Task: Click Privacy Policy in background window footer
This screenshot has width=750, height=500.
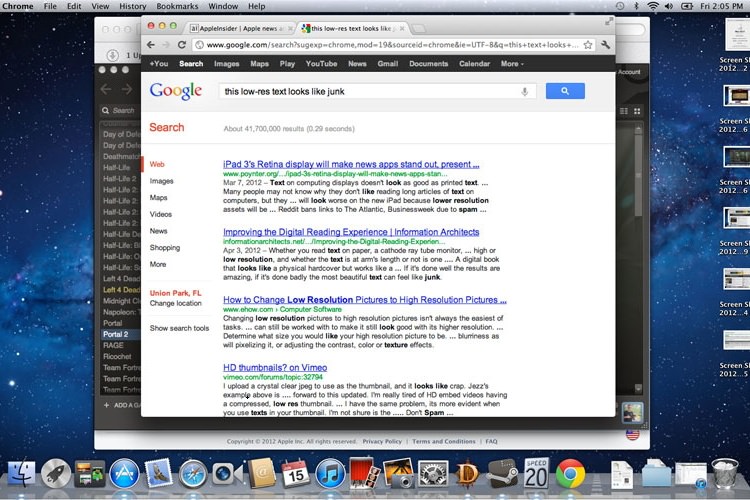Action: (382, 442)
